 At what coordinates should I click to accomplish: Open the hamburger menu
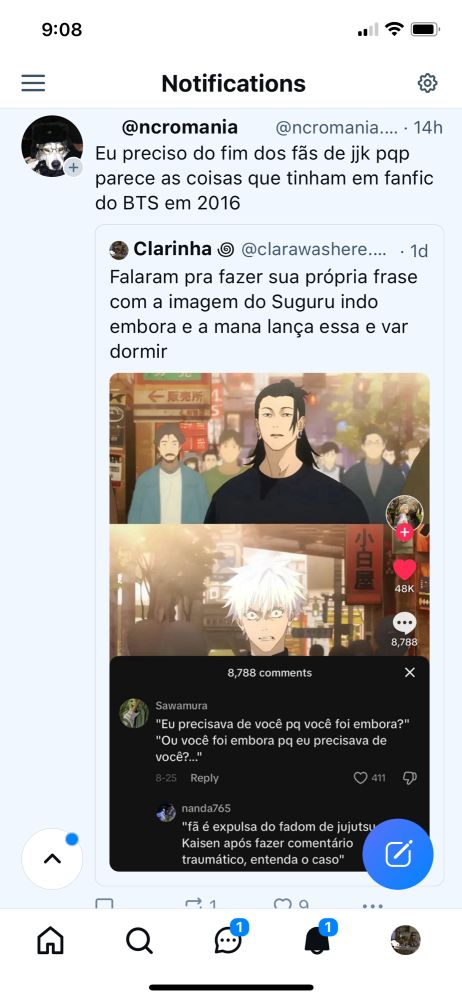pyautogui.click(x=33, y=83)
